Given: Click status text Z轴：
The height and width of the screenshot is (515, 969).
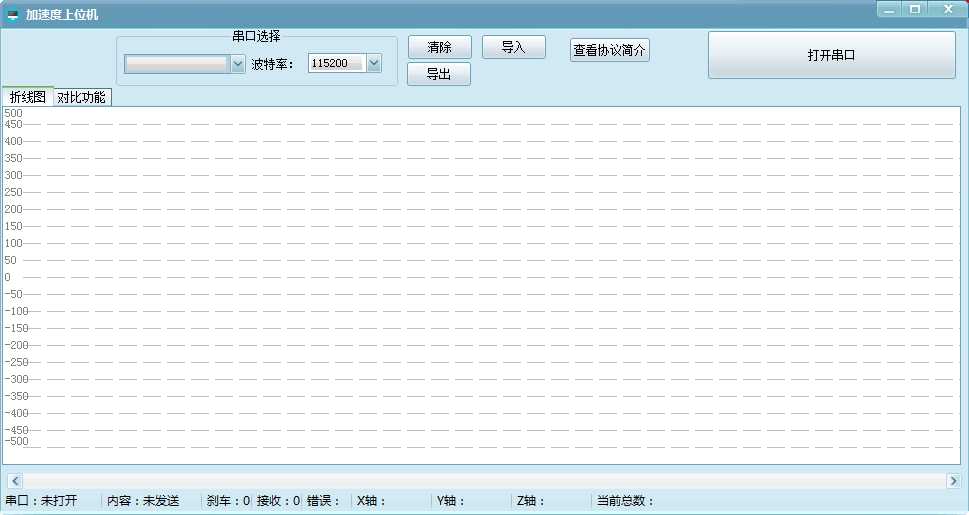Looking at the screenshot, I should (531, 501).
